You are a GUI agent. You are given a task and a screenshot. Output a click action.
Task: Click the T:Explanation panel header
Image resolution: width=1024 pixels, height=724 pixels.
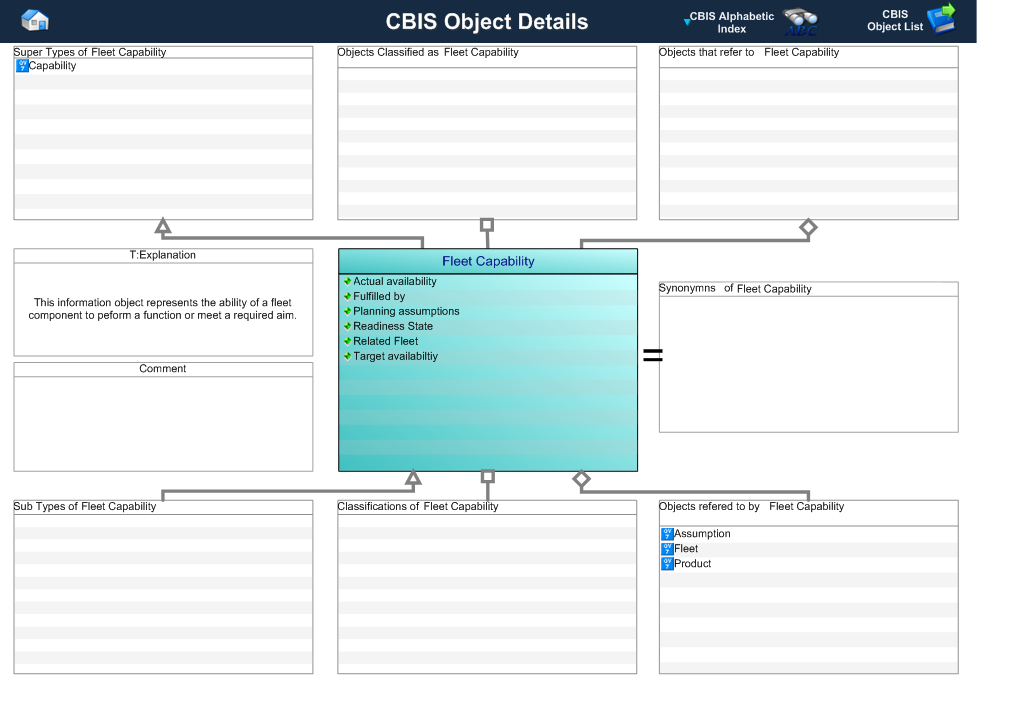click(163, 255)
